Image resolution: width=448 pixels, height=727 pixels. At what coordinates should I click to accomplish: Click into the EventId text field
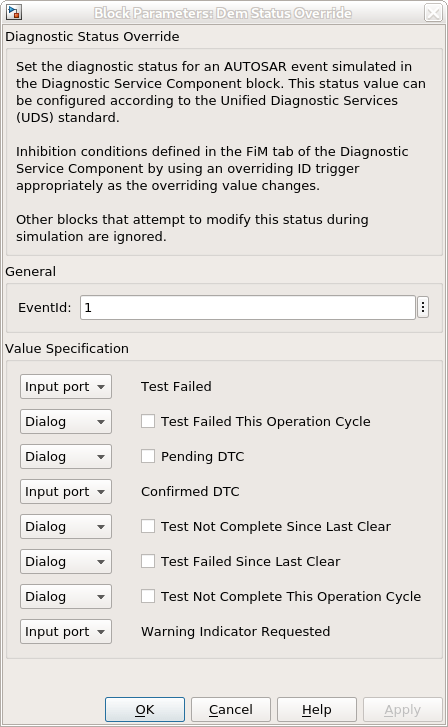[x=248, y=307]
